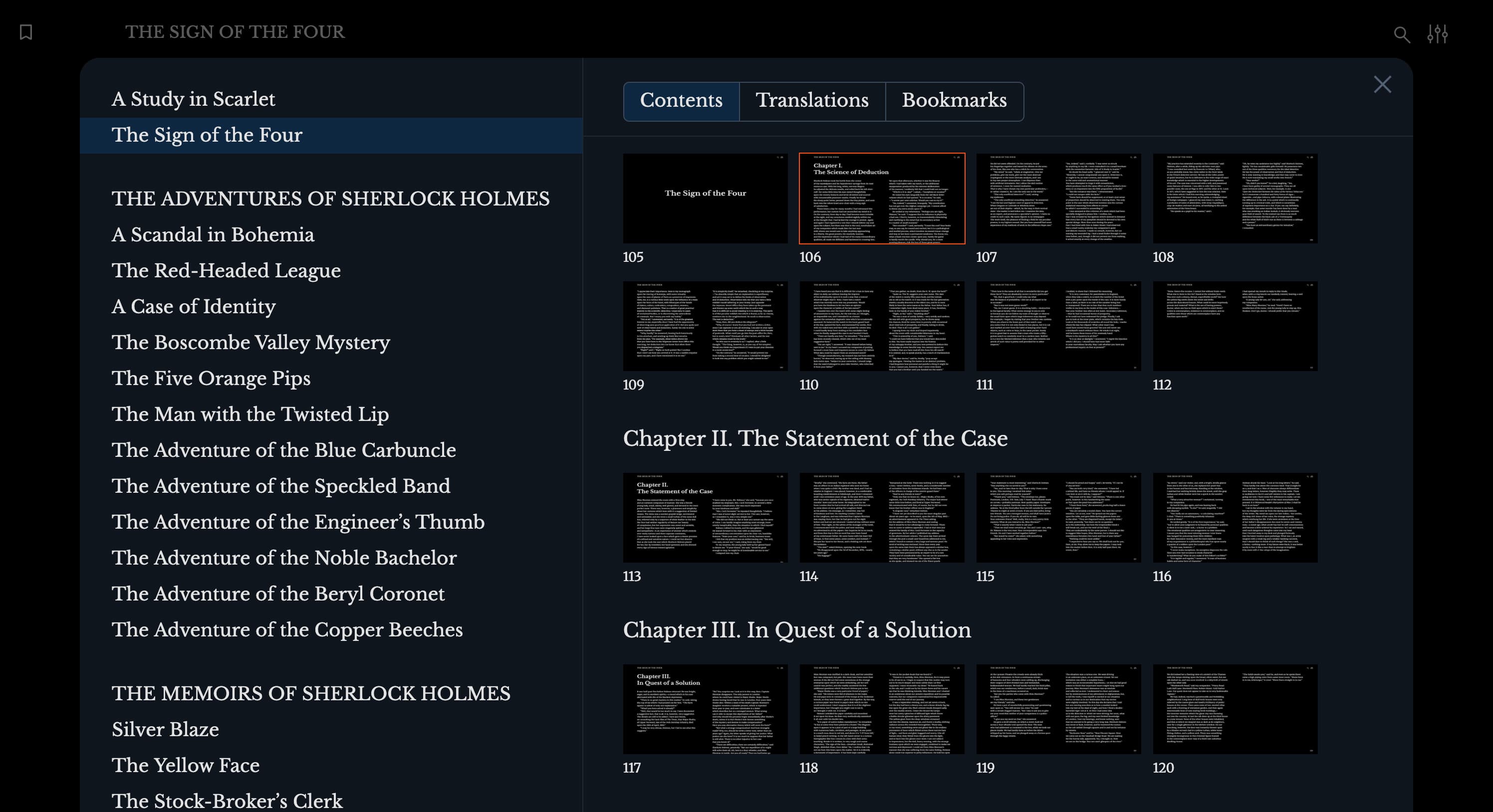The height and width of the screenshot is (812, 1493).
Task: Close the contents overlay
Action: (x=1383, y=85)
